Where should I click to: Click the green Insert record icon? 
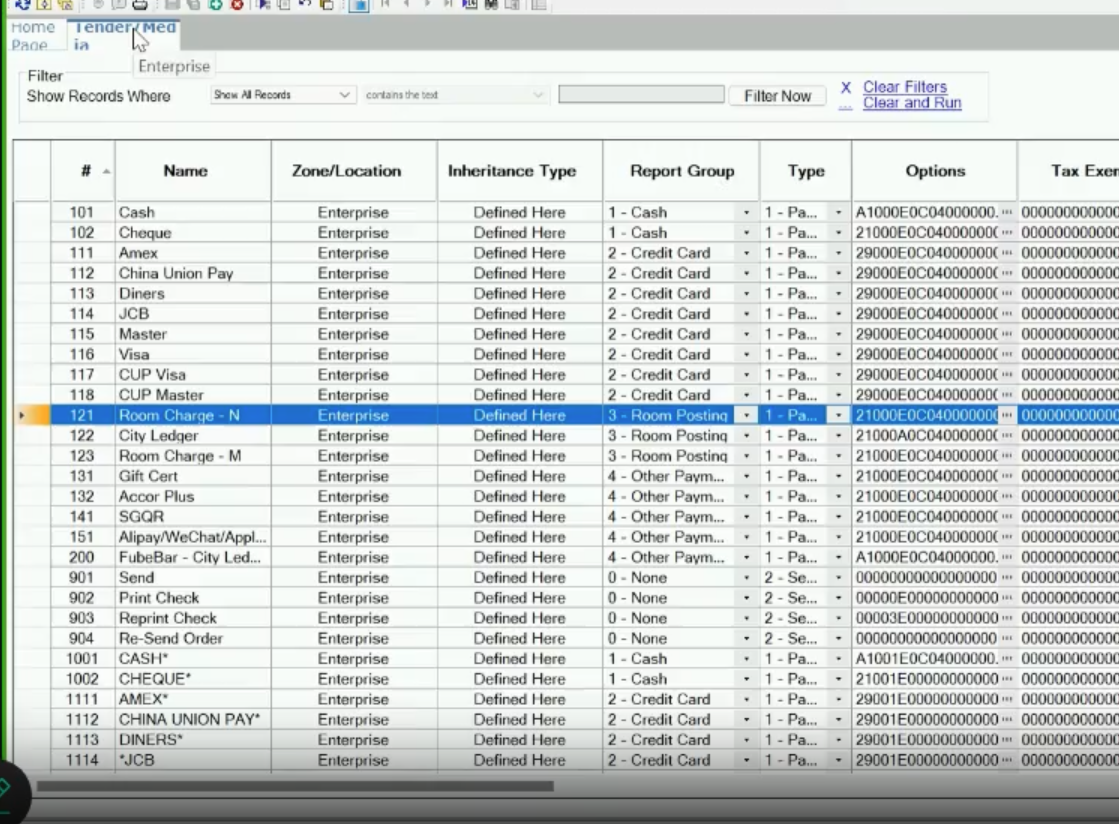pyautogui.click(x=215, y=5)
